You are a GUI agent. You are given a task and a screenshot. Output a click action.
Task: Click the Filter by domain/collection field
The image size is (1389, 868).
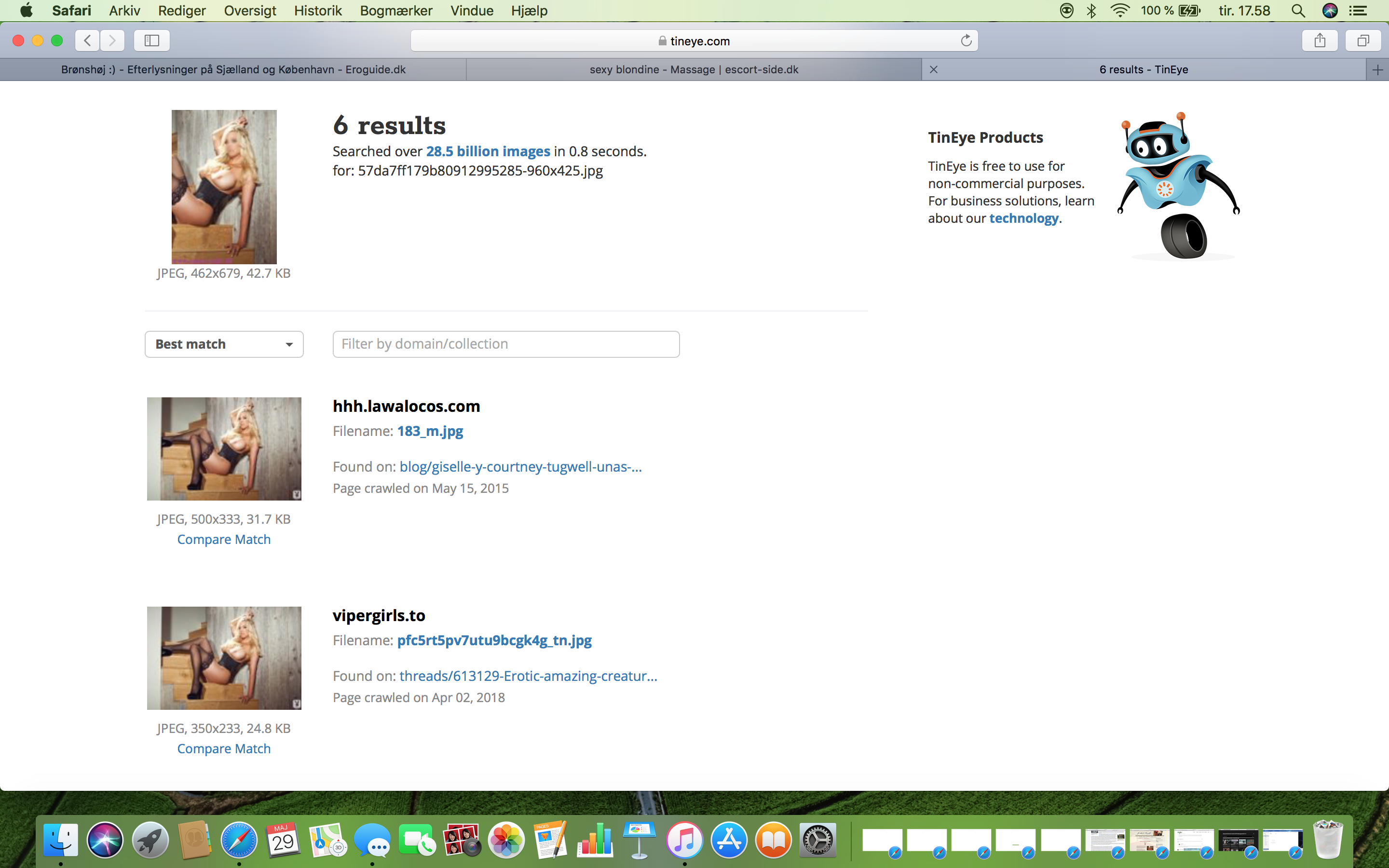pyautogui.click(x=505, y=344)
